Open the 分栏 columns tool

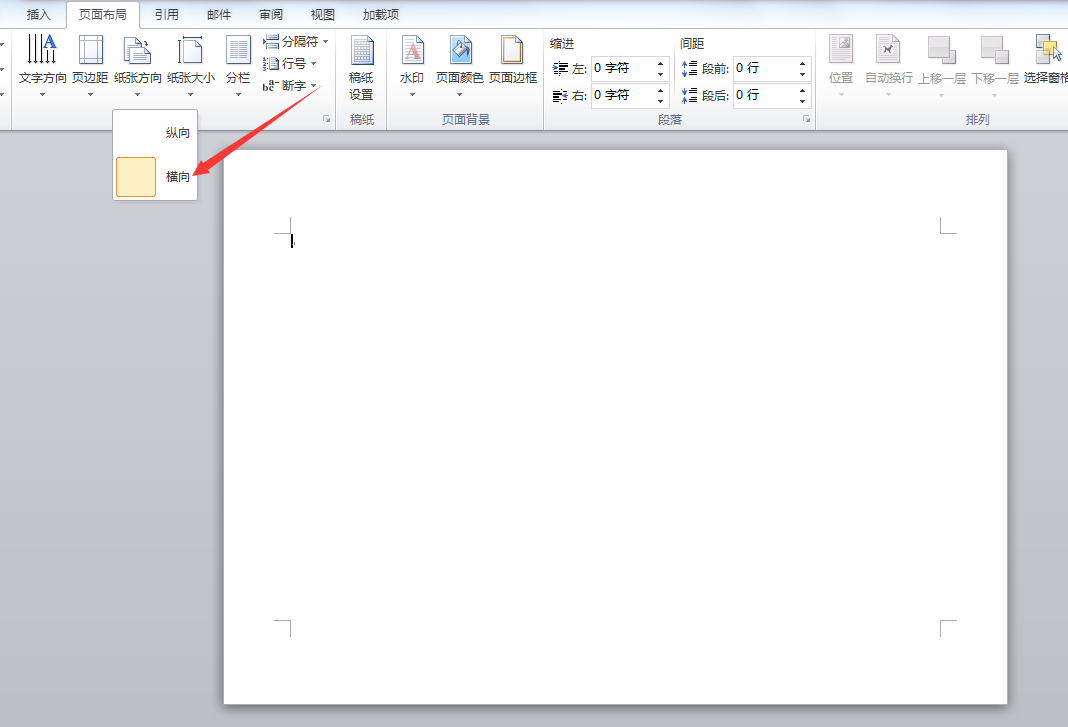(x=238, y=66)
